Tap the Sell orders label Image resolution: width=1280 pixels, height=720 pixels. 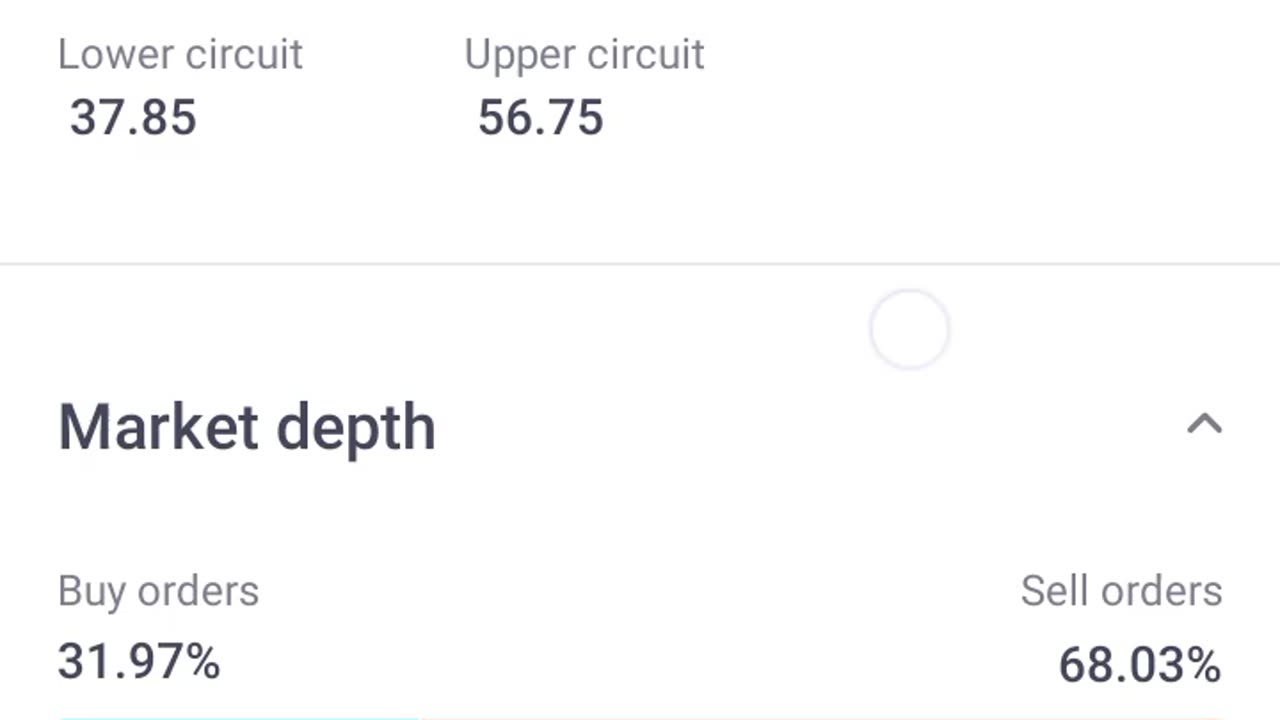click(1121, 591)
